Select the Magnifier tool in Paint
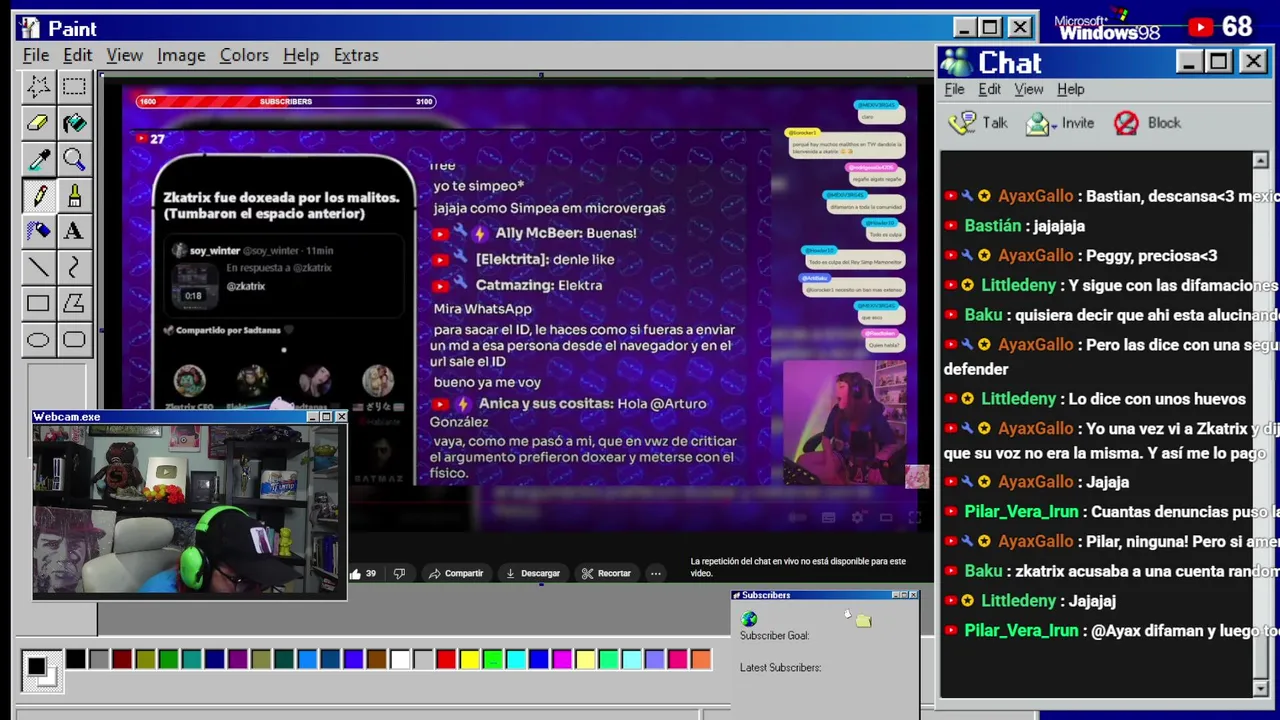The height and width of the screenshot is (720, 1280). [x=74, y=159]
